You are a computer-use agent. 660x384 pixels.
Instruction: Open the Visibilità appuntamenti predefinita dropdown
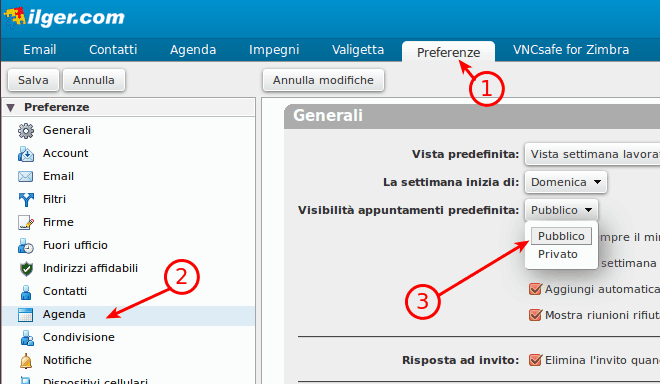(561, 210)
